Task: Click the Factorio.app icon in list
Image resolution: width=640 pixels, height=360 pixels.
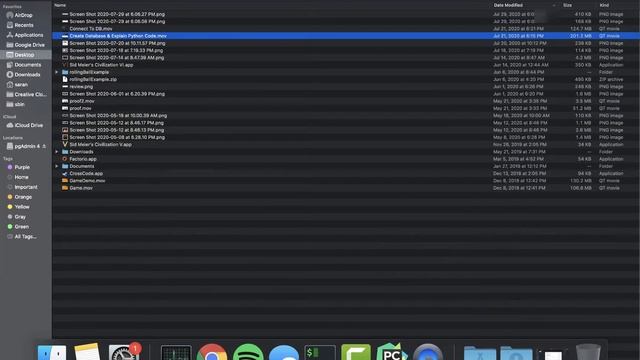Action: pos(65,159)
